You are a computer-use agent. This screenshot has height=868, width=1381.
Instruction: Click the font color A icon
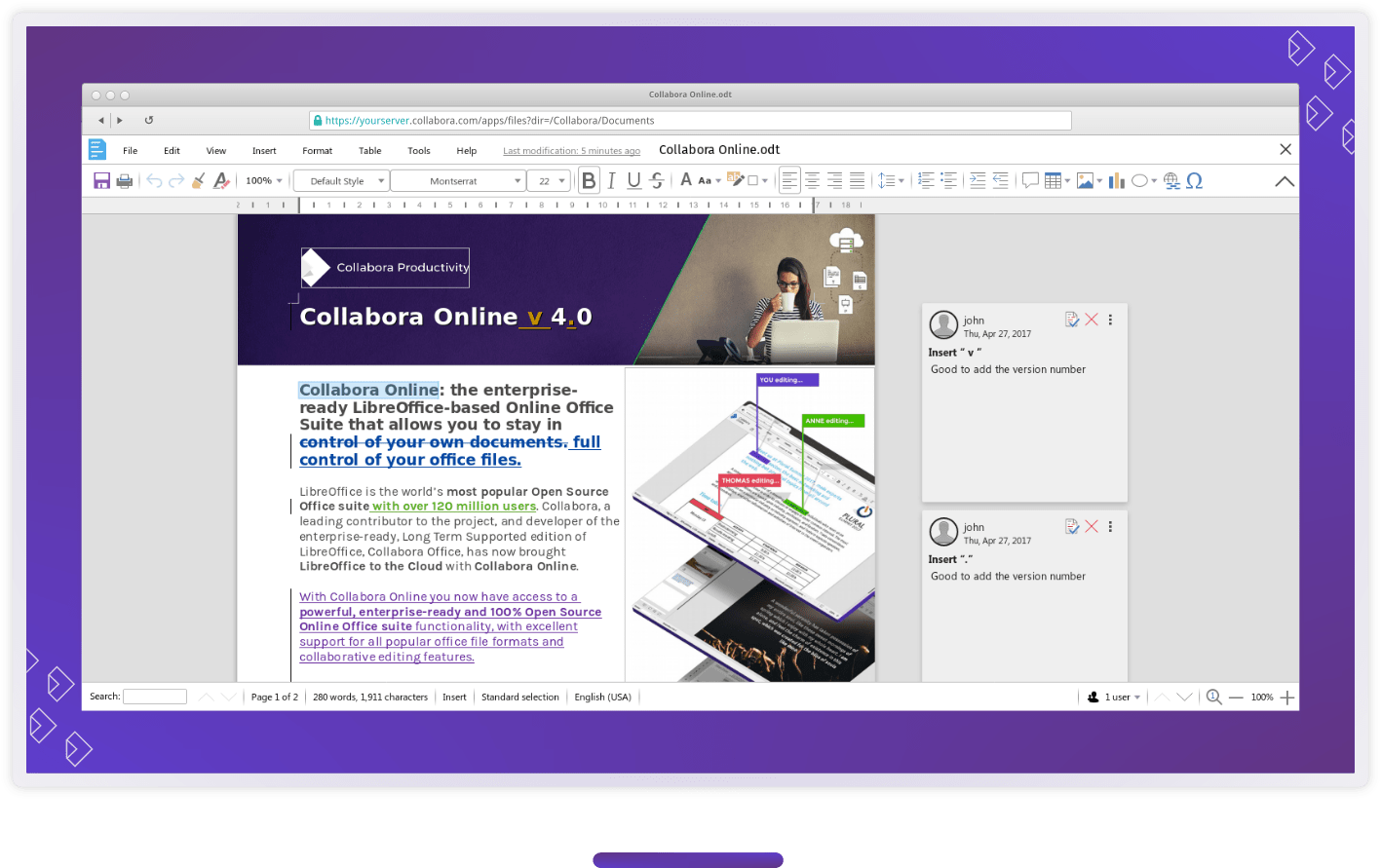686,179
